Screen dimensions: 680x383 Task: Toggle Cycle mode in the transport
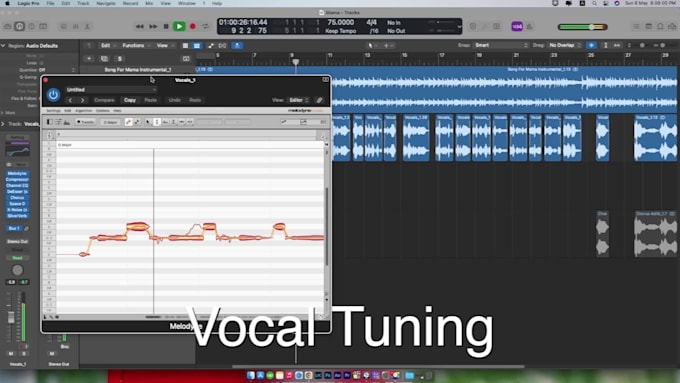click(x=206, y=26)
